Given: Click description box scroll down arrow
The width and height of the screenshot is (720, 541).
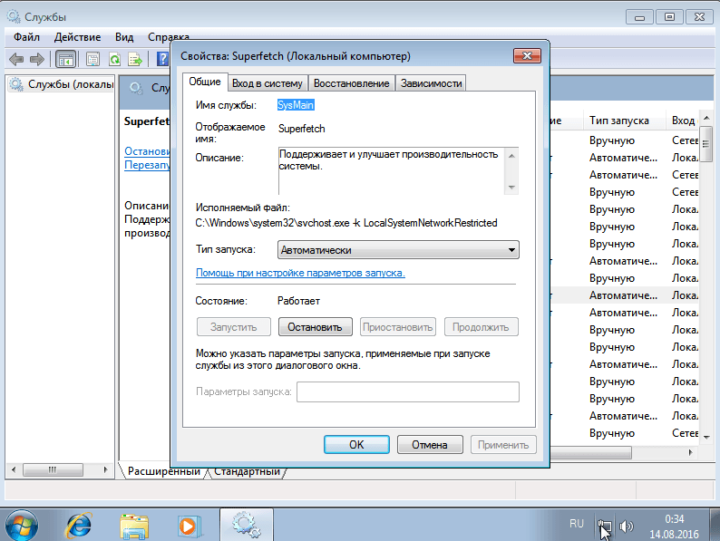Looking at the screenshot, I should 512,187.
